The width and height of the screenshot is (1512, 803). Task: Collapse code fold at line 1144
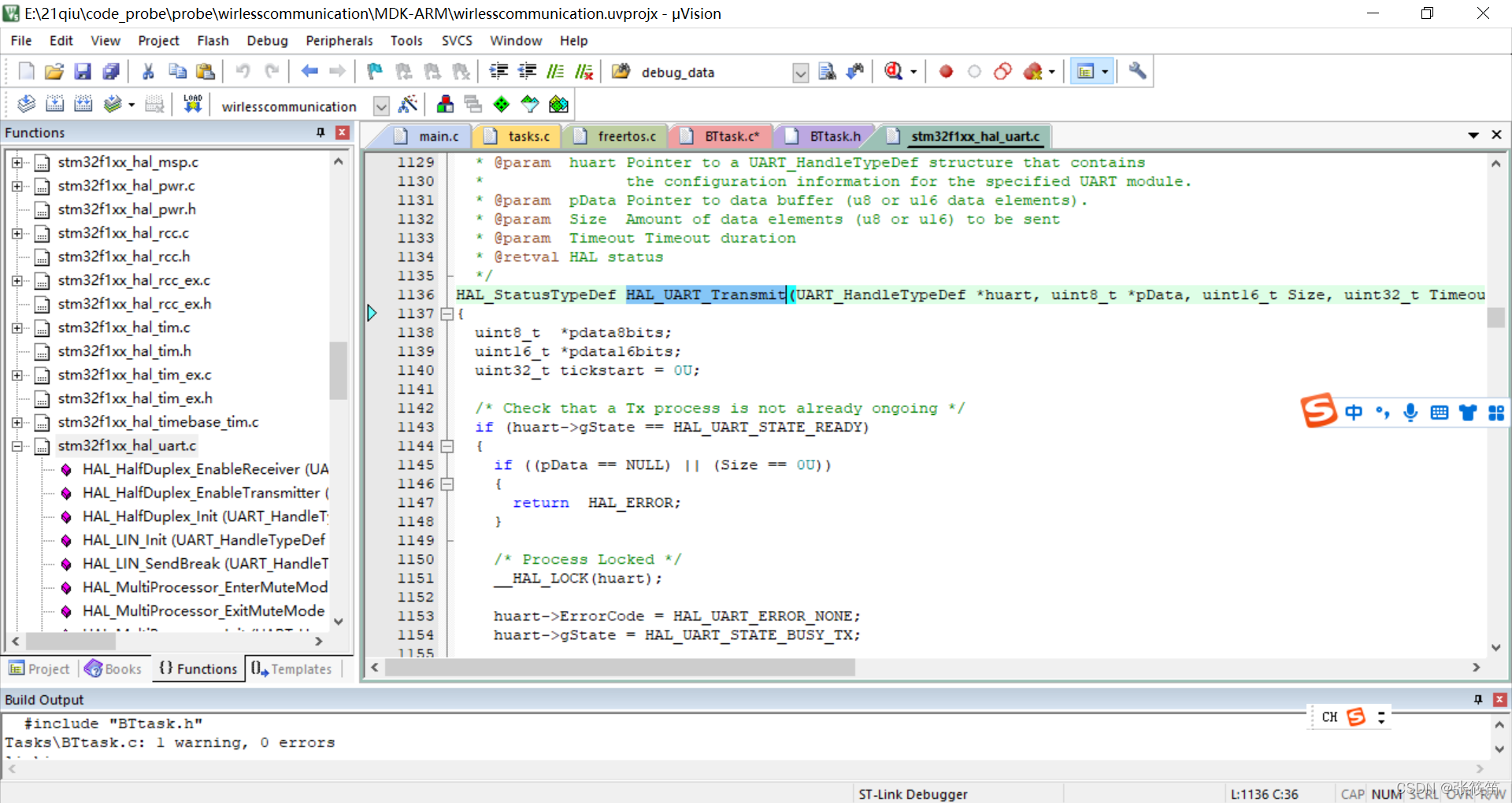447,446
